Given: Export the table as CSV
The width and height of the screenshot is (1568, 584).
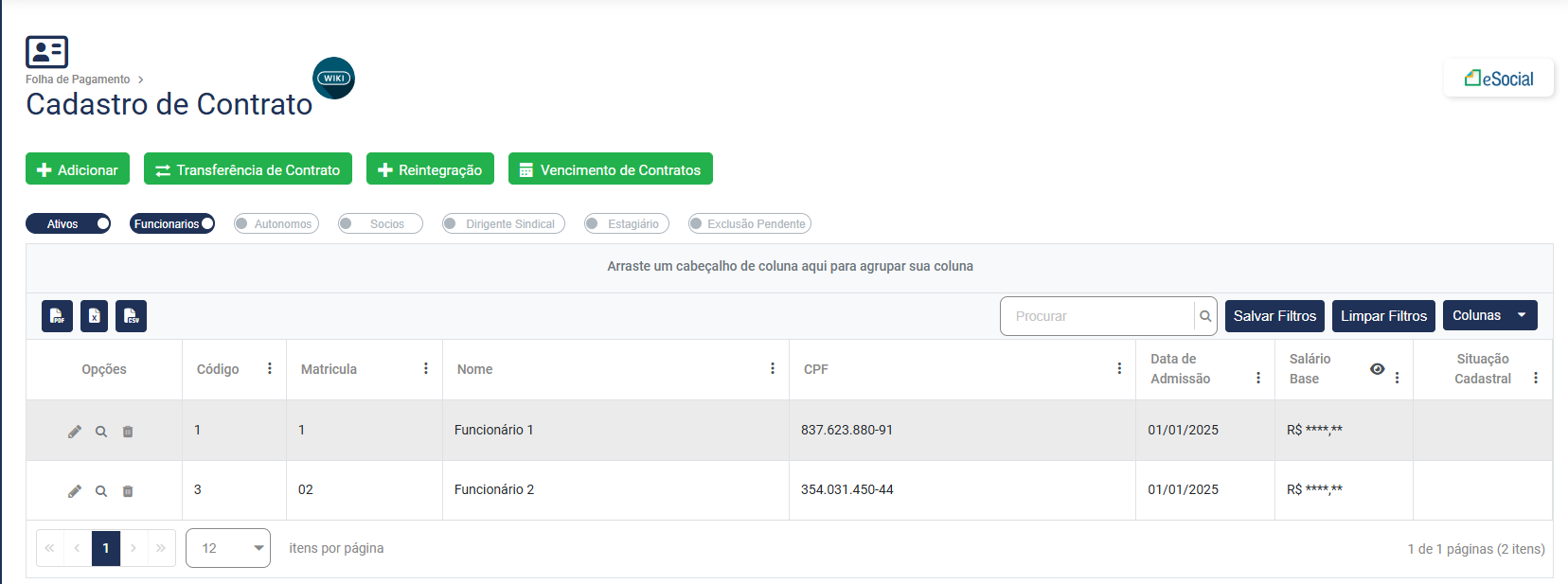Looking at the screenshot, I should pyautogui.click(x=131, y=316).
